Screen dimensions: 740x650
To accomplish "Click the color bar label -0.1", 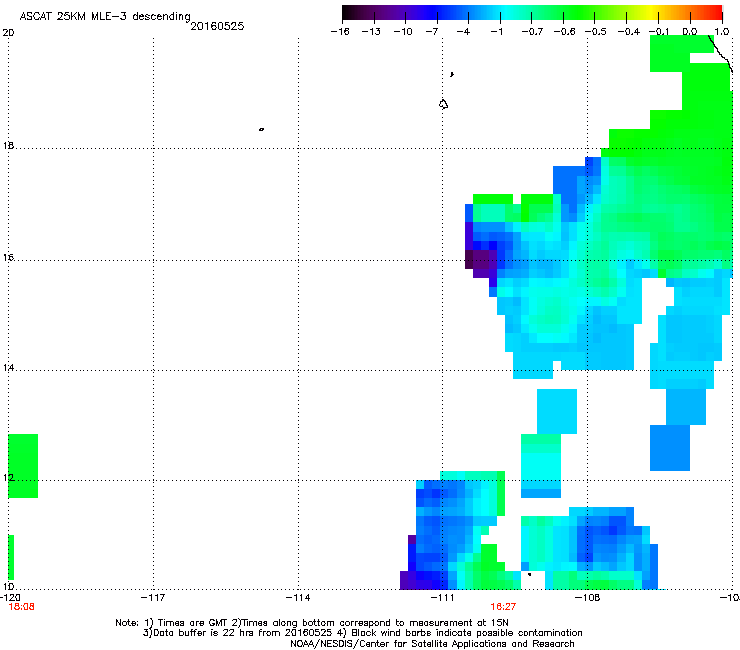I will coord(659,32).
